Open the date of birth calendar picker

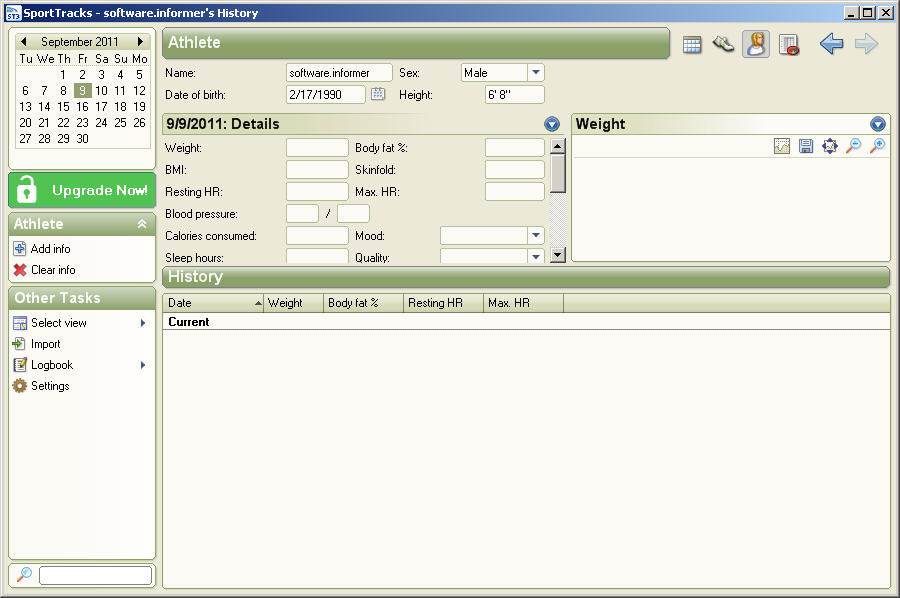tap(378, 94)
